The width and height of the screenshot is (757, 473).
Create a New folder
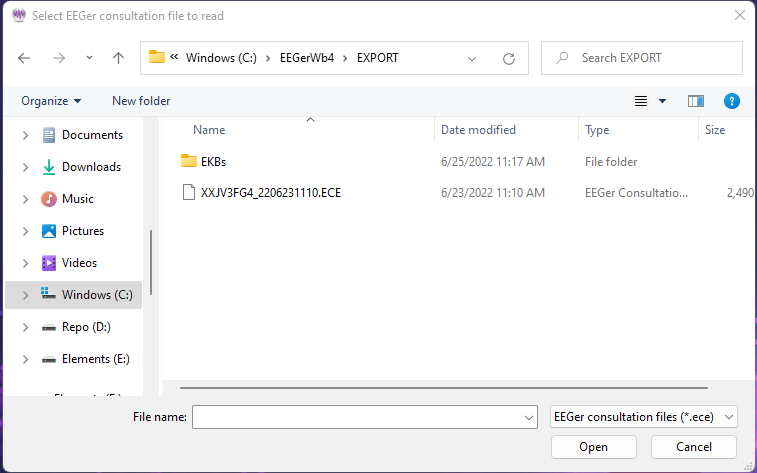(x=141, y=101)
